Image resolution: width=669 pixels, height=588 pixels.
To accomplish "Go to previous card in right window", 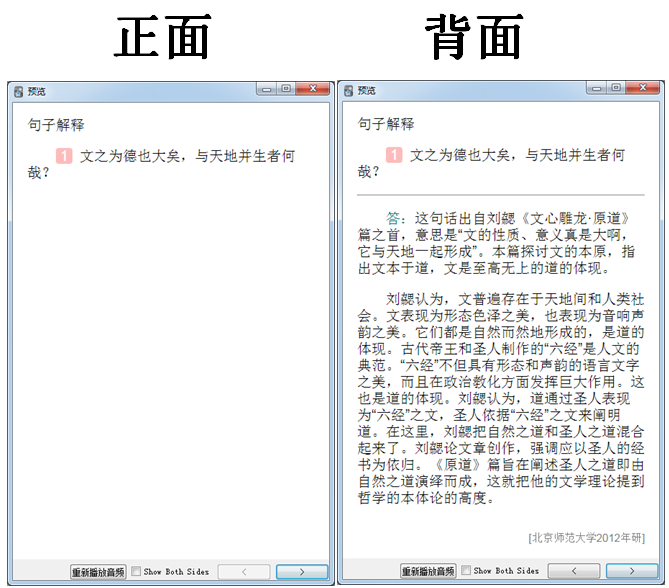I will 574,571.
